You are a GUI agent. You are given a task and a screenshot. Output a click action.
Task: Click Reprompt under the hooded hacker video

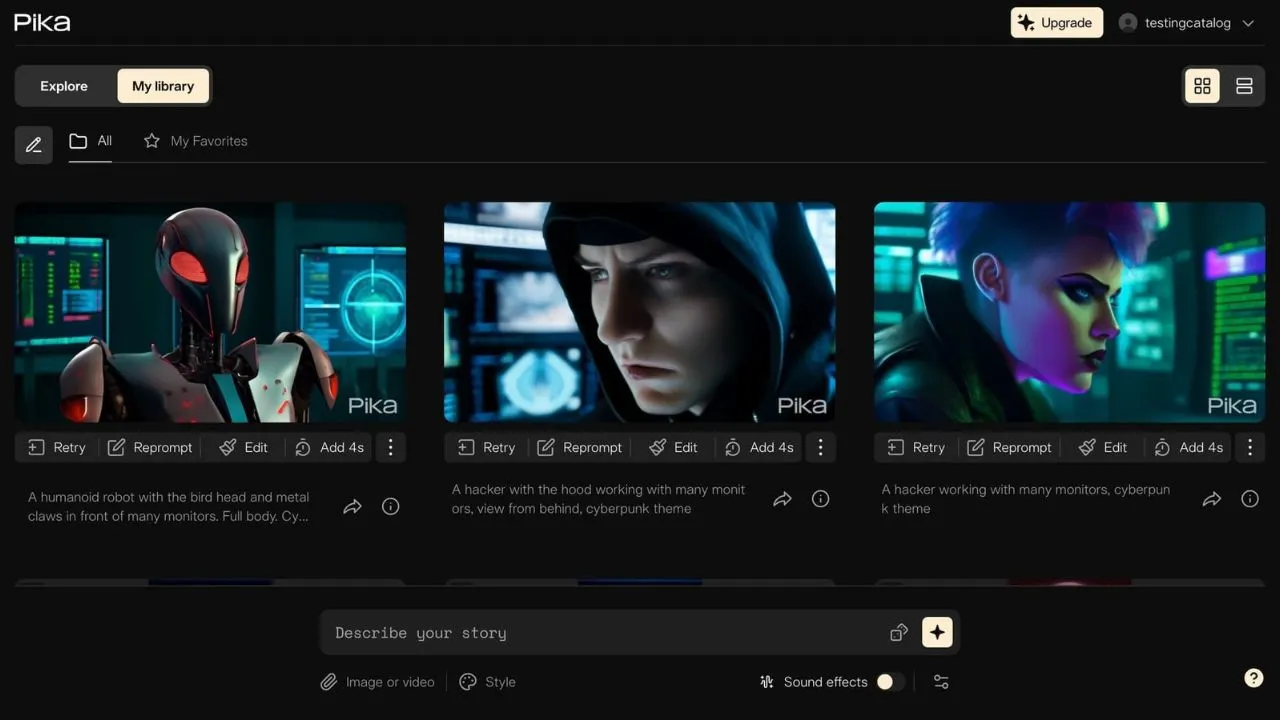click(x=580, y=447)
